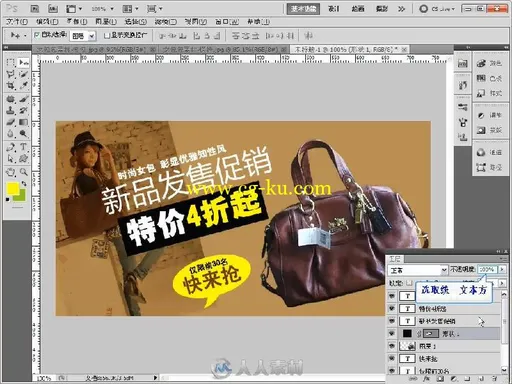The height and width of the screenshot is (384, 512).
Task: Create new adjustment layer icon
Action: click(454, 379)
